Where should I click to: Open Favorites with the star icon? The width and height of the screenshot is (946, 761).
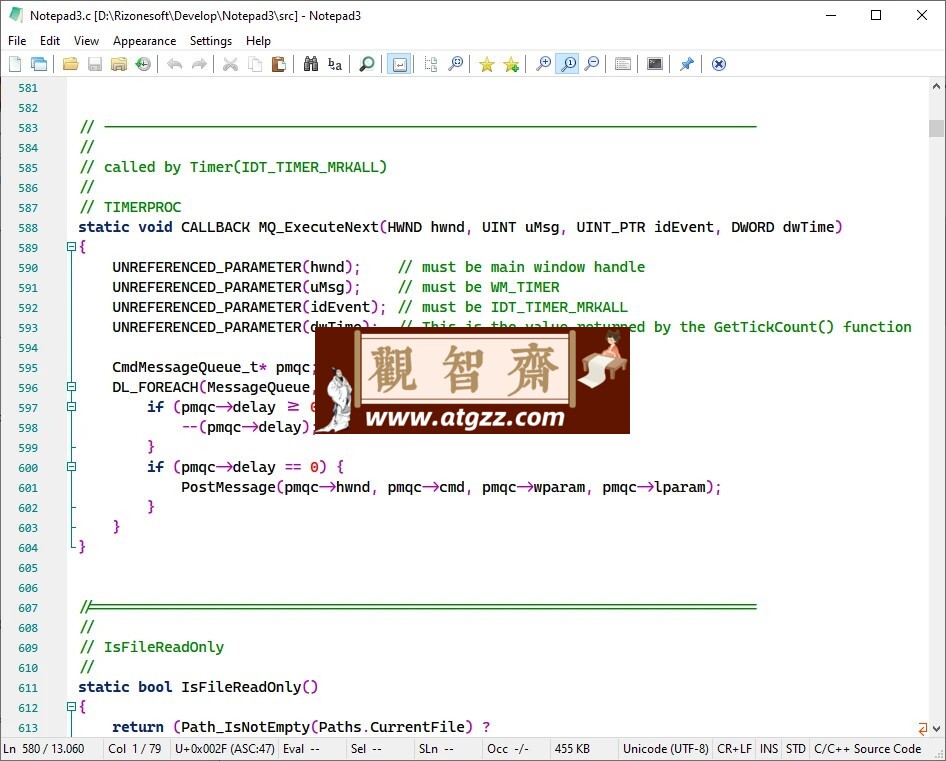[x=486, y=64]
